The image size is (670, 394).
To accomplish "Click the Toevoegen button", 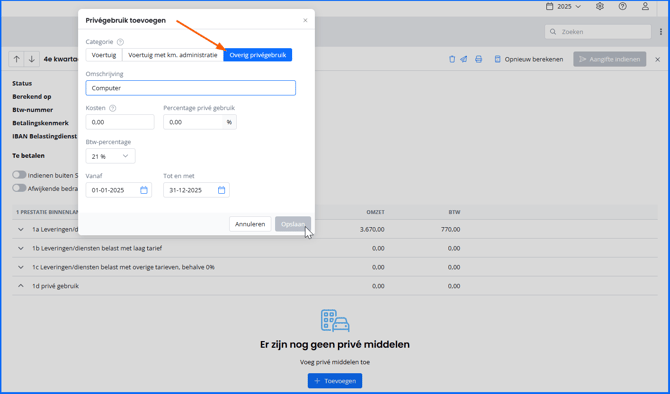I will [335, 381].
